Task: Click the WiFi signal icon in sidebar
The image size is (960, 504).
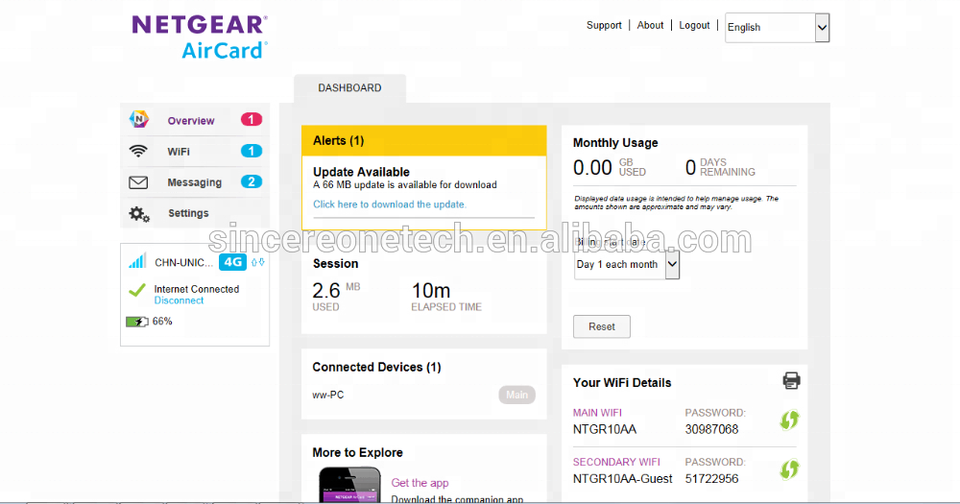Action: (138, 151)
